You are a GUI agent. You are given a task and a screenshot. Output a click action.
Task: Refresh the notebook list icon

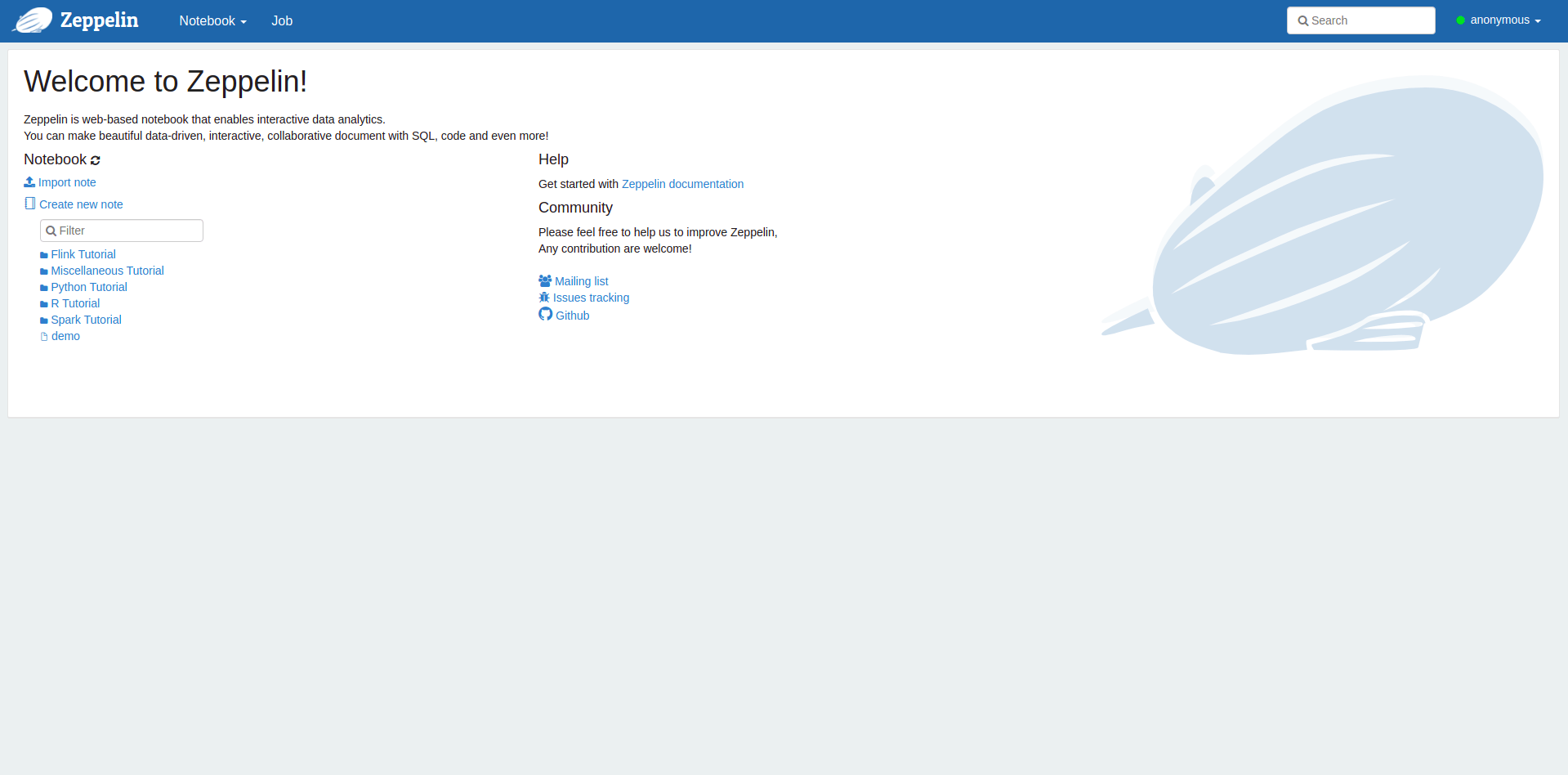click(96, 160)
